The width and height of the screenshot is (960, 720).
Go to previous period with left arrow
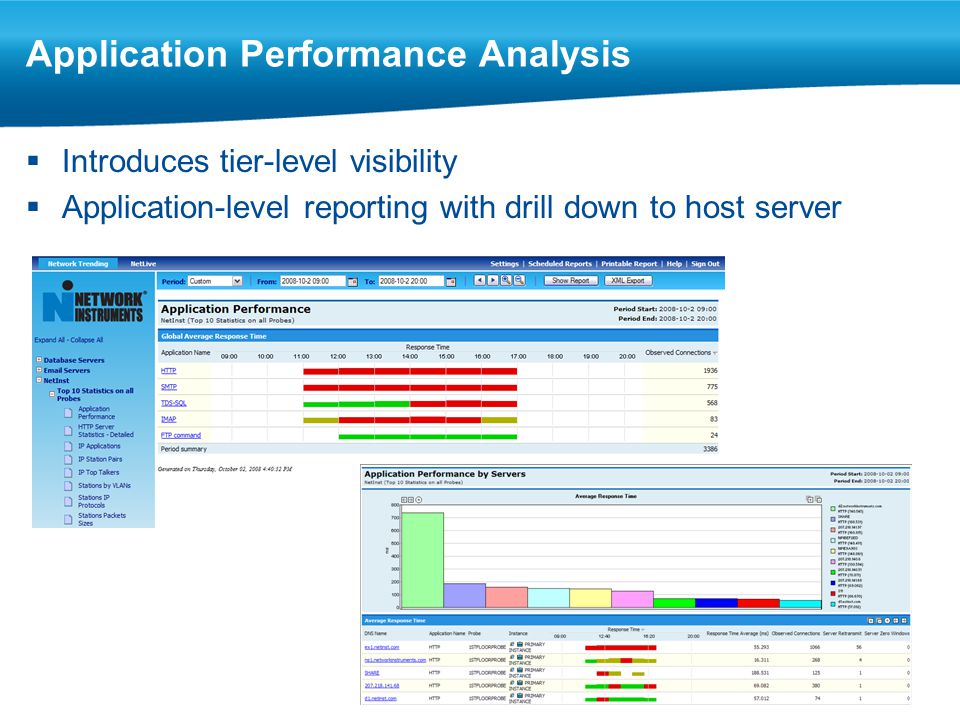coord(479,280)
